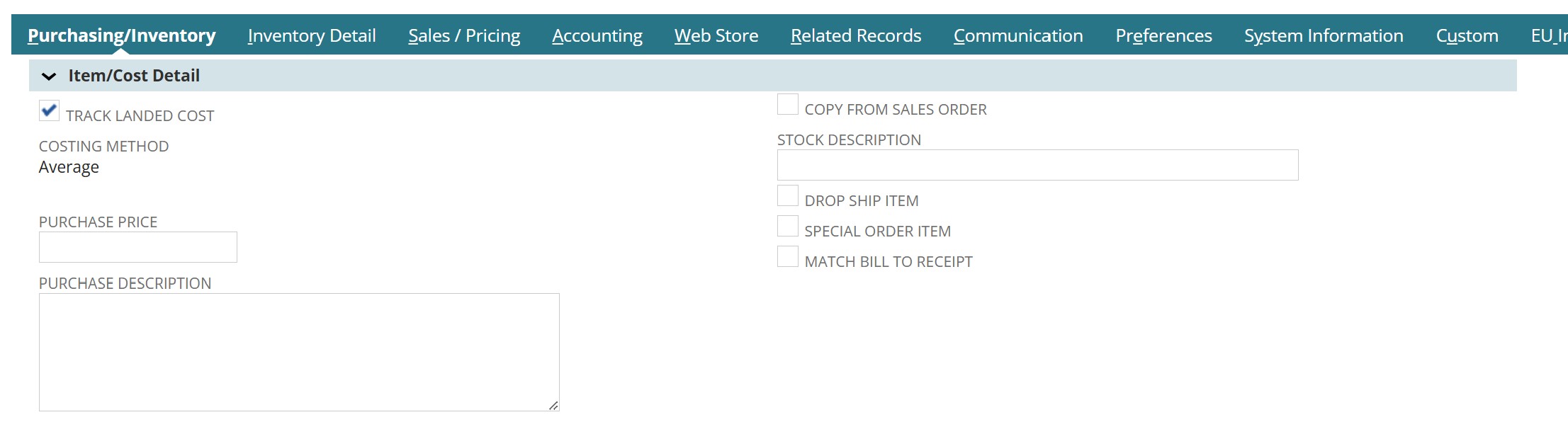This screenshot has height=422, width=1568.
Task: Open the Preferences tab
Action: 1163,35
